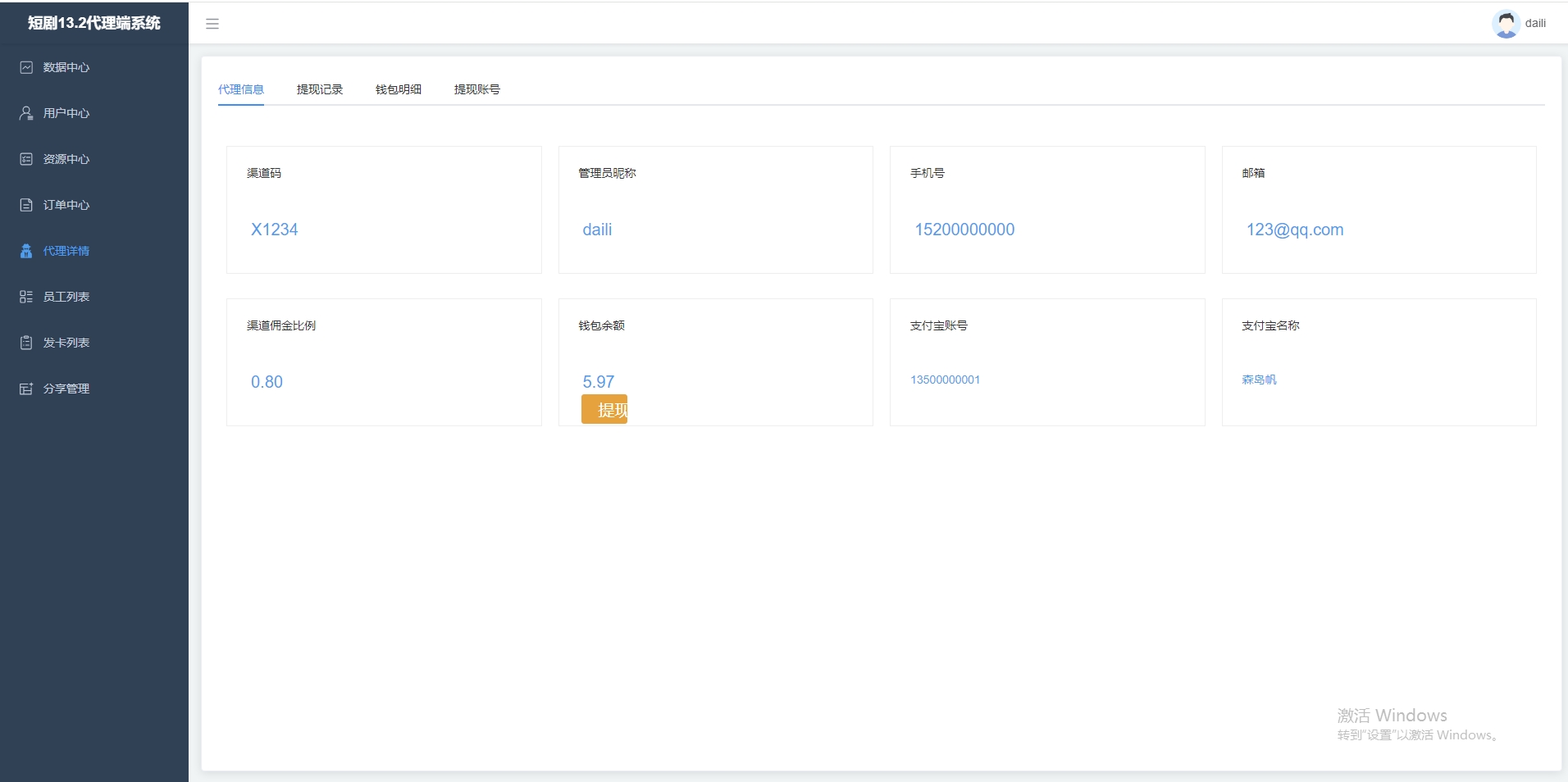
Task: Collapse sidebar with the hamburger icon
Action: [x=212, y=24]
